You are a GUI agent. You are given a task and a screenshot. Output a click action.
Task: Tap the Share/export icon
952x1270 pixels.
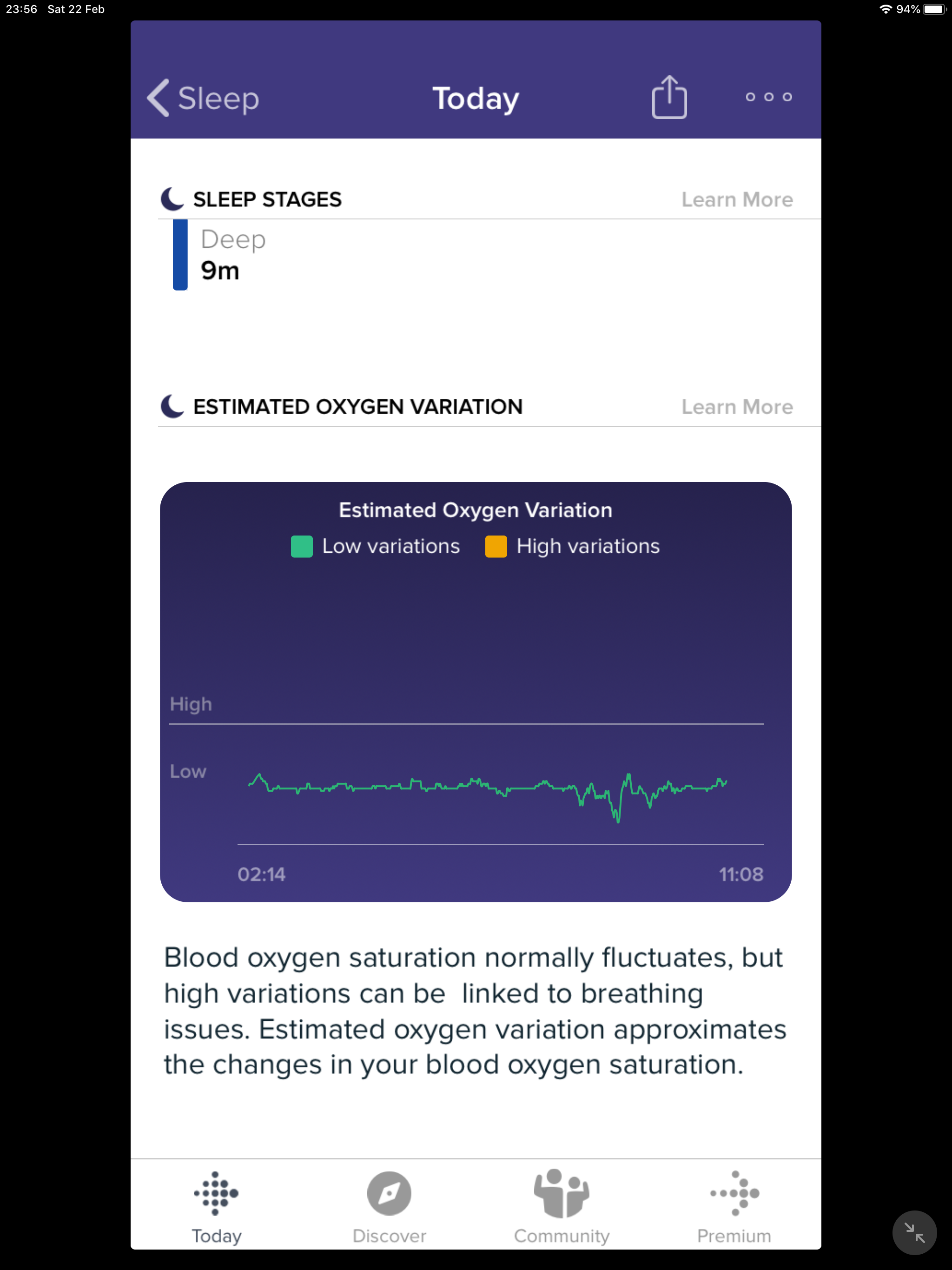tap(667, 97)
